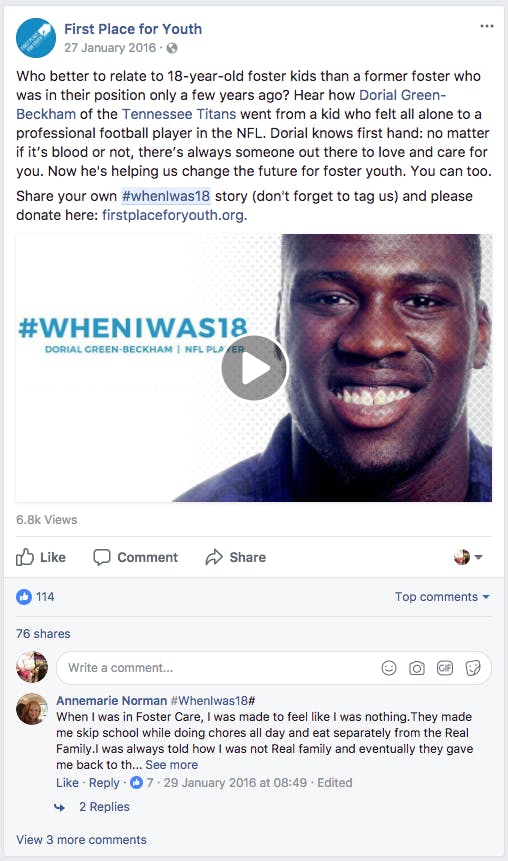
Task: Attach a photo using the camera icon
Action: [x=417, y=668]
